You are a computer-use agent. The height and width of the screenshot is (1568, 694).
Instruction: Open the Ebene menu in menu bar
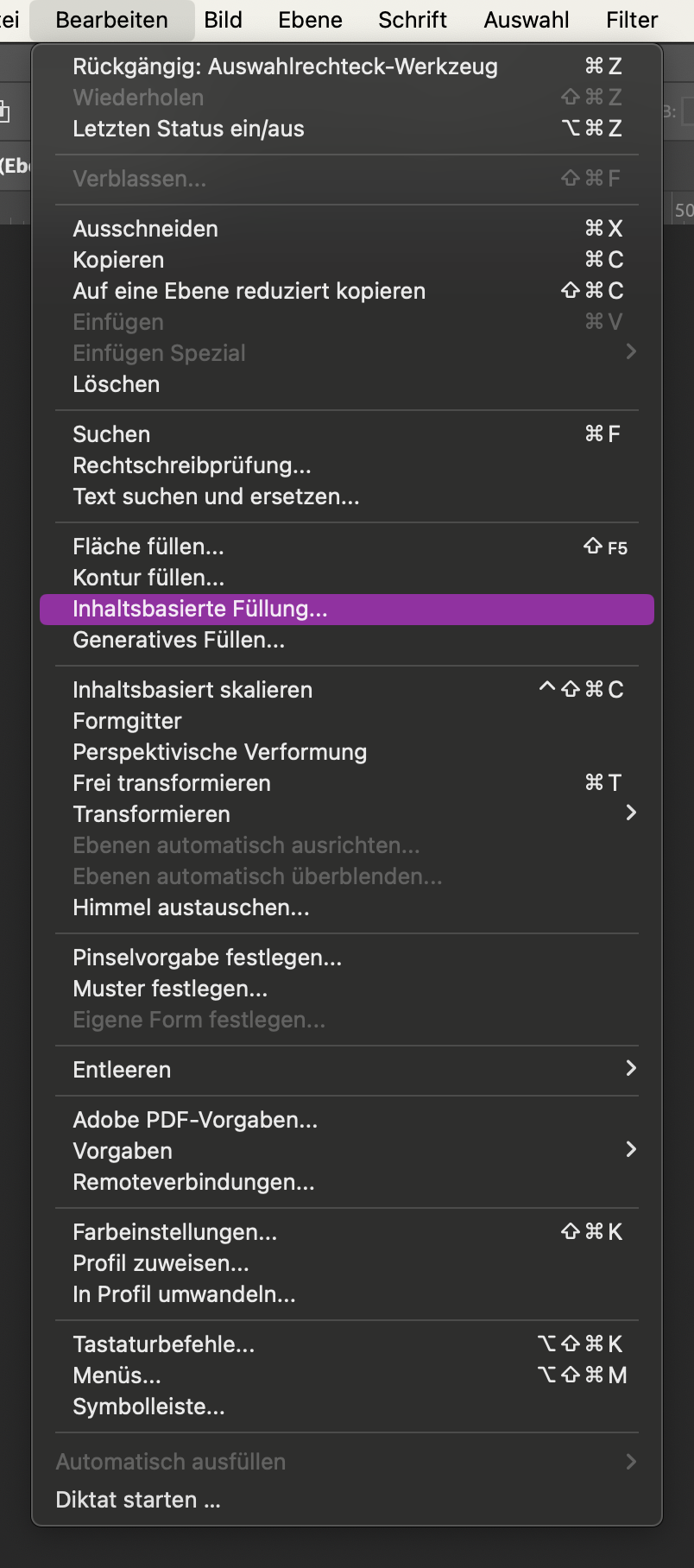click(x=310, y=20)
